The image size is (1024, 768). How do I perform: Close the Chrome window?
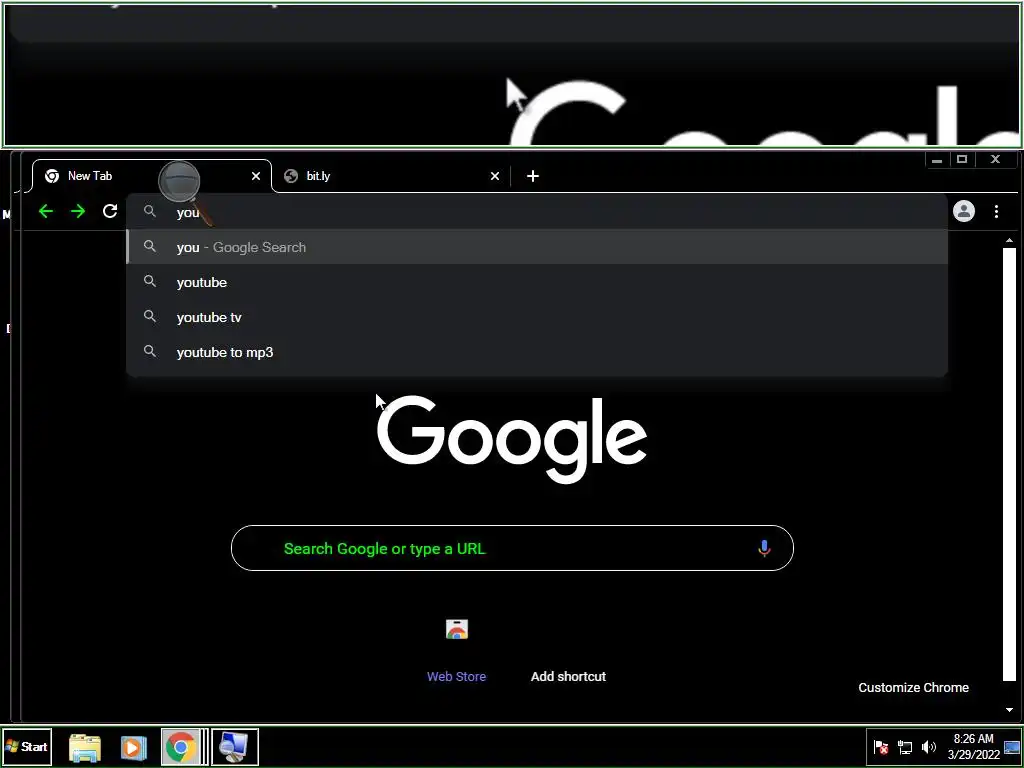click(995, 159)
